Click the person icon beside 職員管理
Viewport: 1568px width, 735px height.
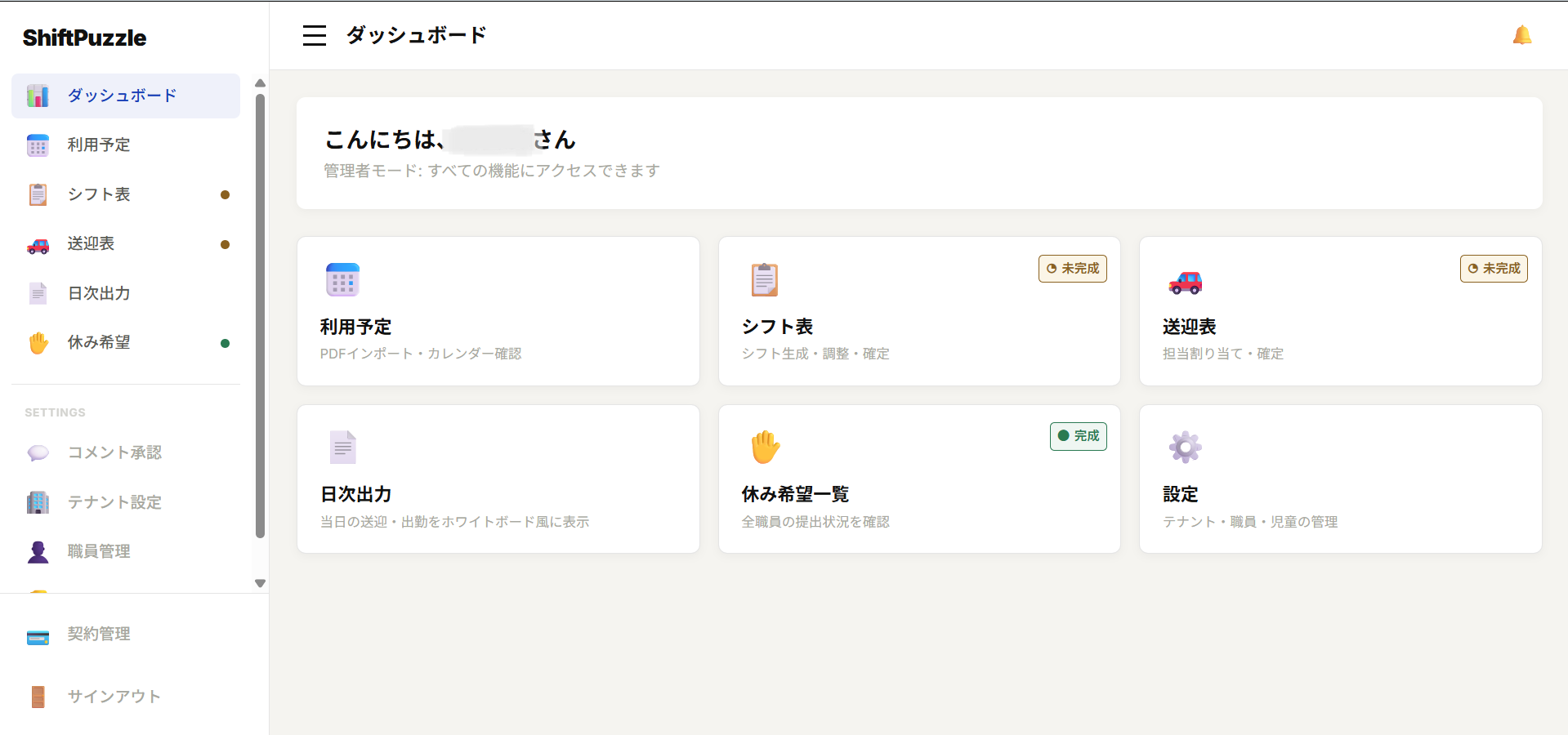click(x=38, y=552)
